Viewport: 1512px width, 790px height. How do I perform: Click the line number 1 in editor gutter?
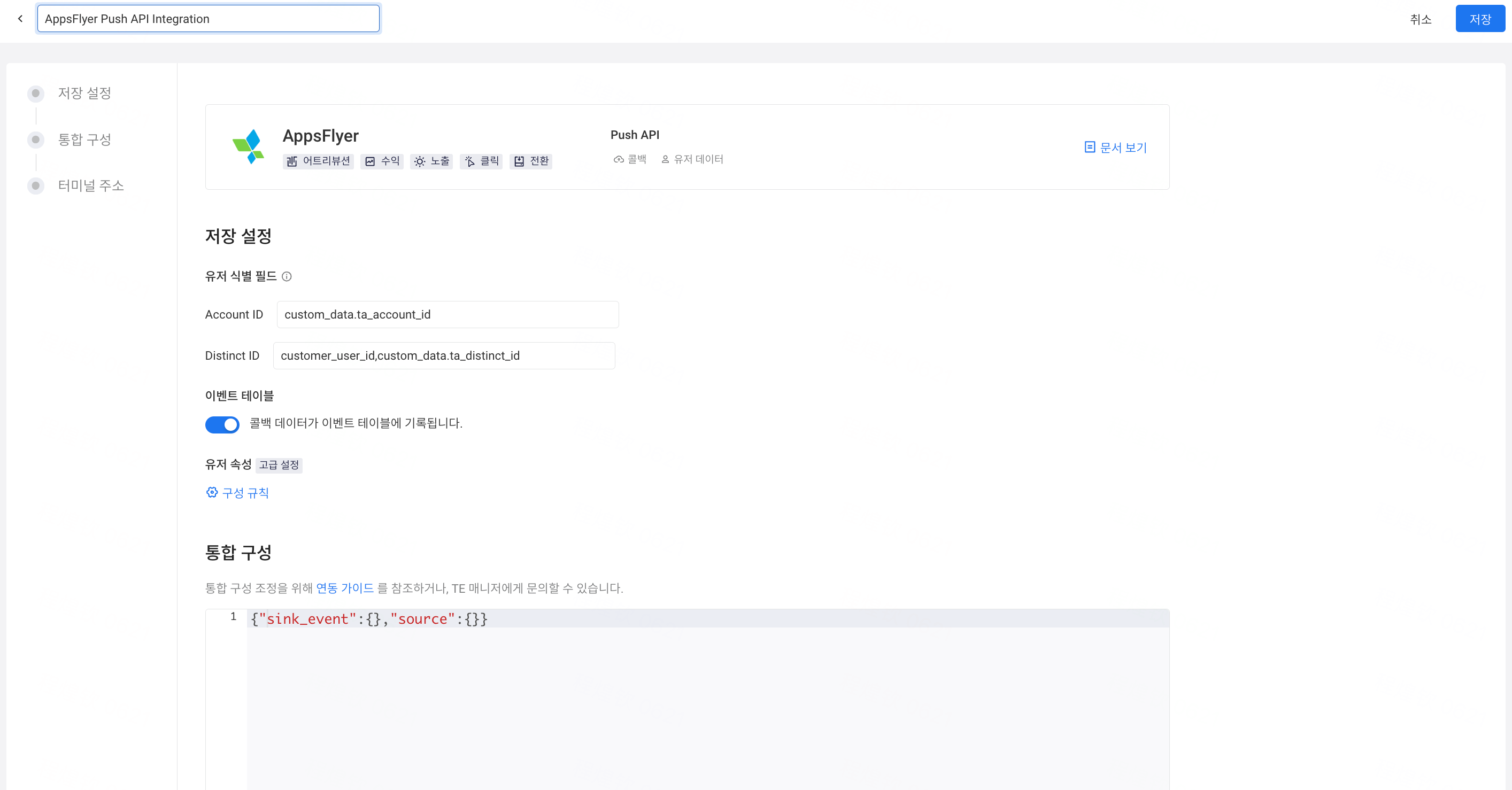(x=234, y=617)
